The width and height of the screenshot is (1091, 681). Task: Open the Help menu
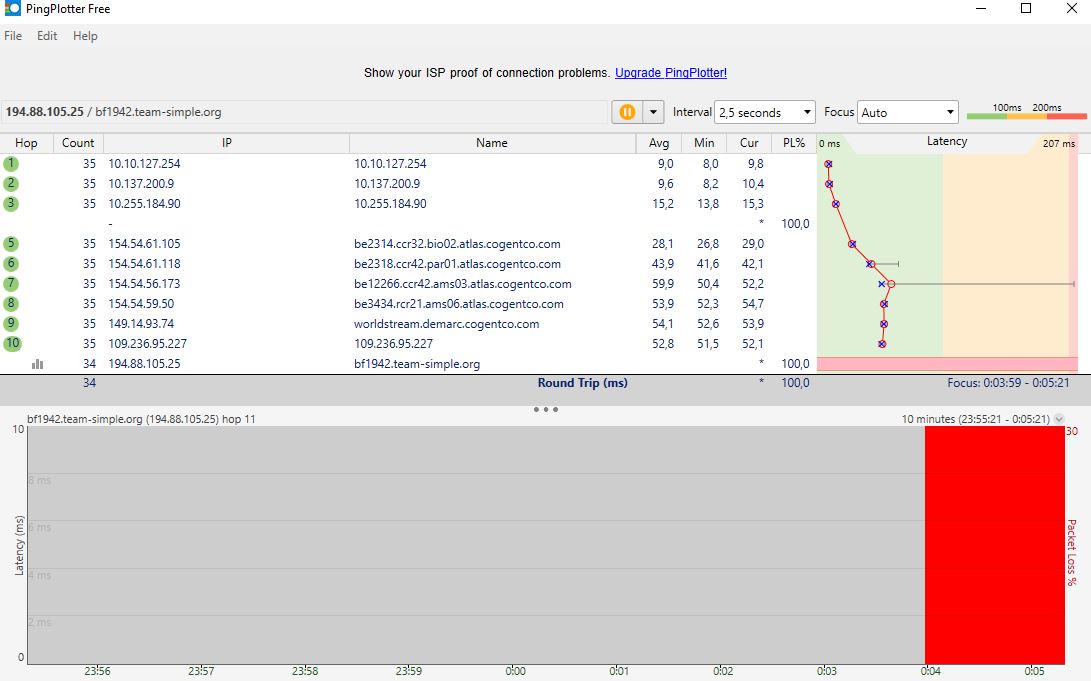tap(85, 35)
